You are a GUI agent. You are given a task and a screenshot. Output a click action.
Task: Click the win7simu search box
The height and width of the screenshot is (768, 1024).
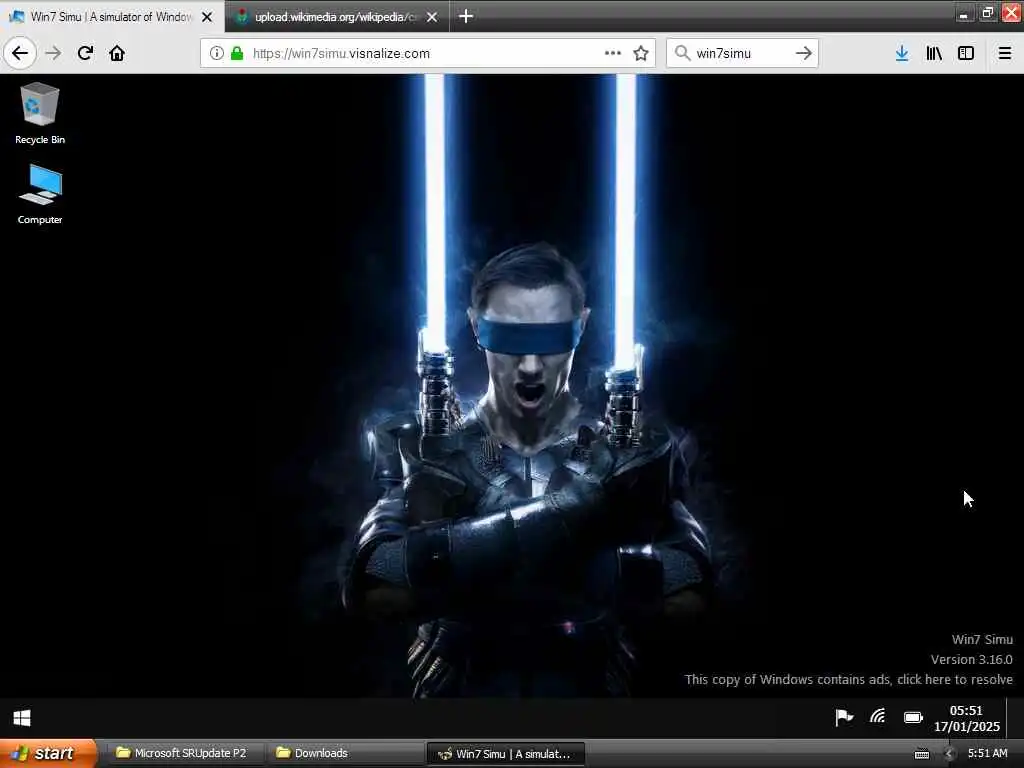pyautogui.click(x=743, y=53)
